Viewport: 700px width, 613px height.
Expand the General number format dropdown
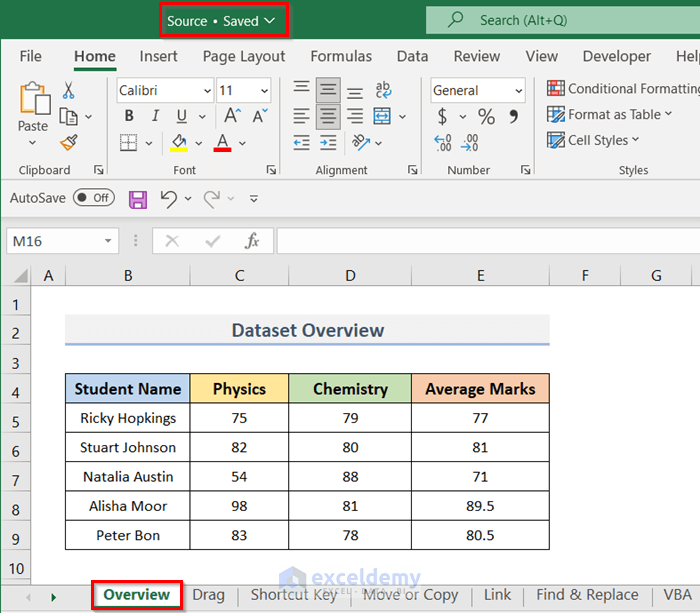click(518, 91)
